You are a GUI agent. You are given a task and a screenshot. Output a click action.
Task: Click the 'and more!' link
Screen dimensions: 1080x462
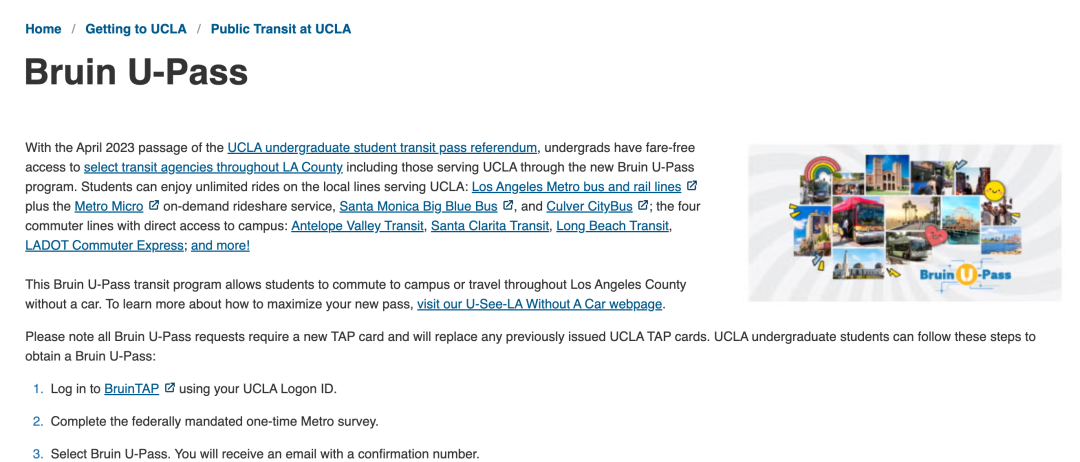point(220,245)
